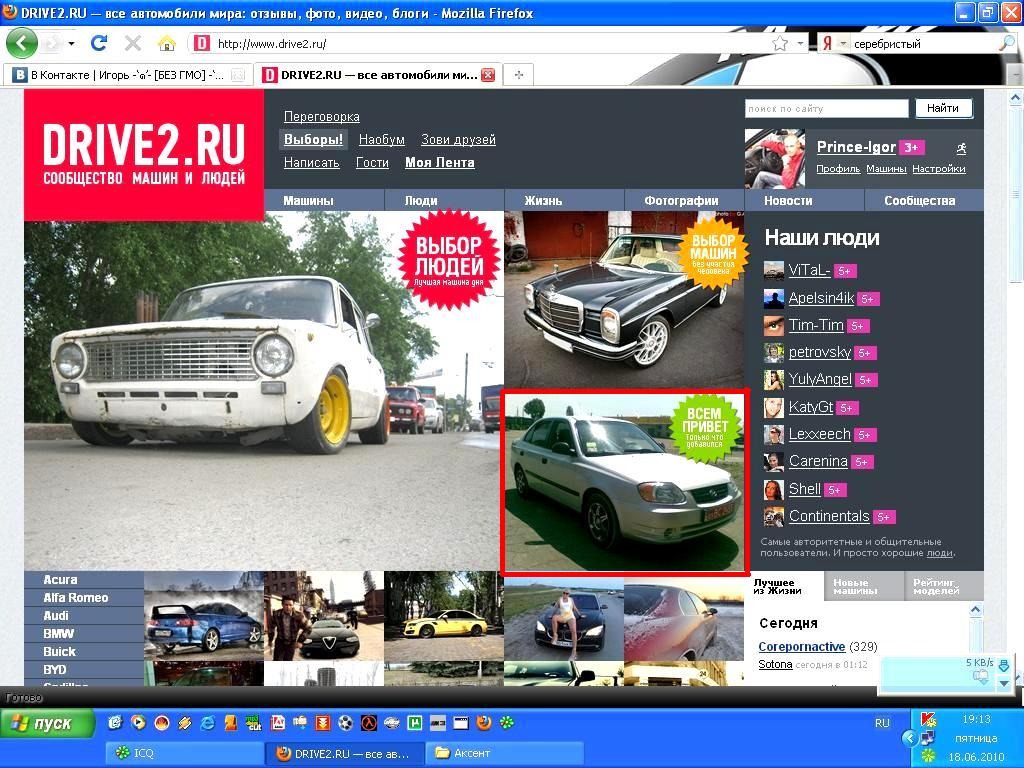Open the Prince-Igor profile photo
Image resolution: width=1024 pixels, height=768 pixels.
(775, 159)
